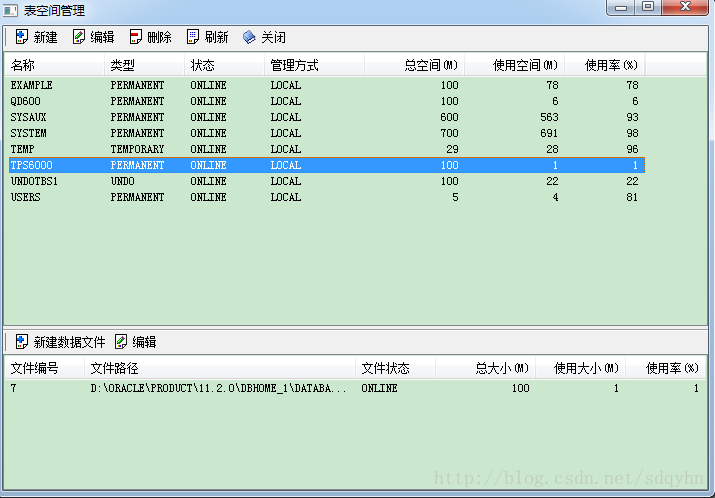Click the 编辑 icon in data file toolbar

pyautogui.click(x=121, y=342)
